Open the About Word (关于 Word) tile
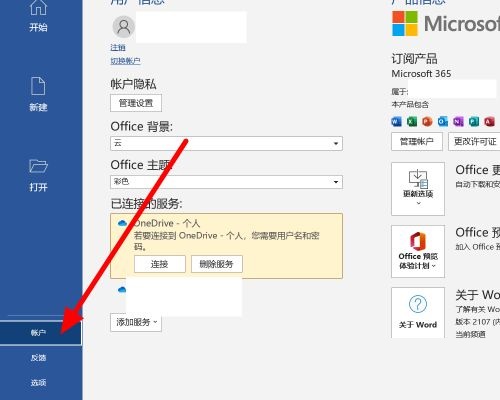 [x=418, y=313]
